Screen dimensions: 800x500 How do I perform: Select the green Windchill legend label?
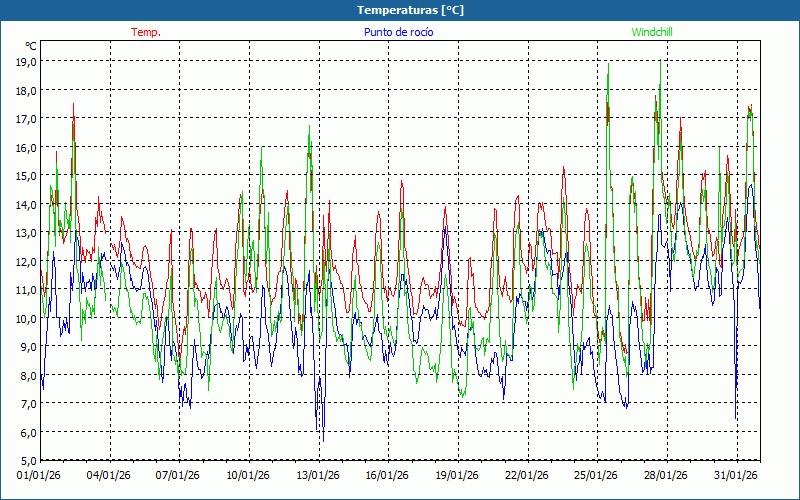651,32
